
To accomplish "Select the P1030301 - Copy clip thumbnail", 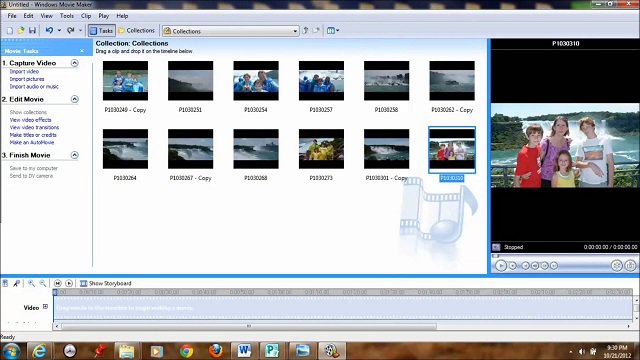I will point(387,149).
